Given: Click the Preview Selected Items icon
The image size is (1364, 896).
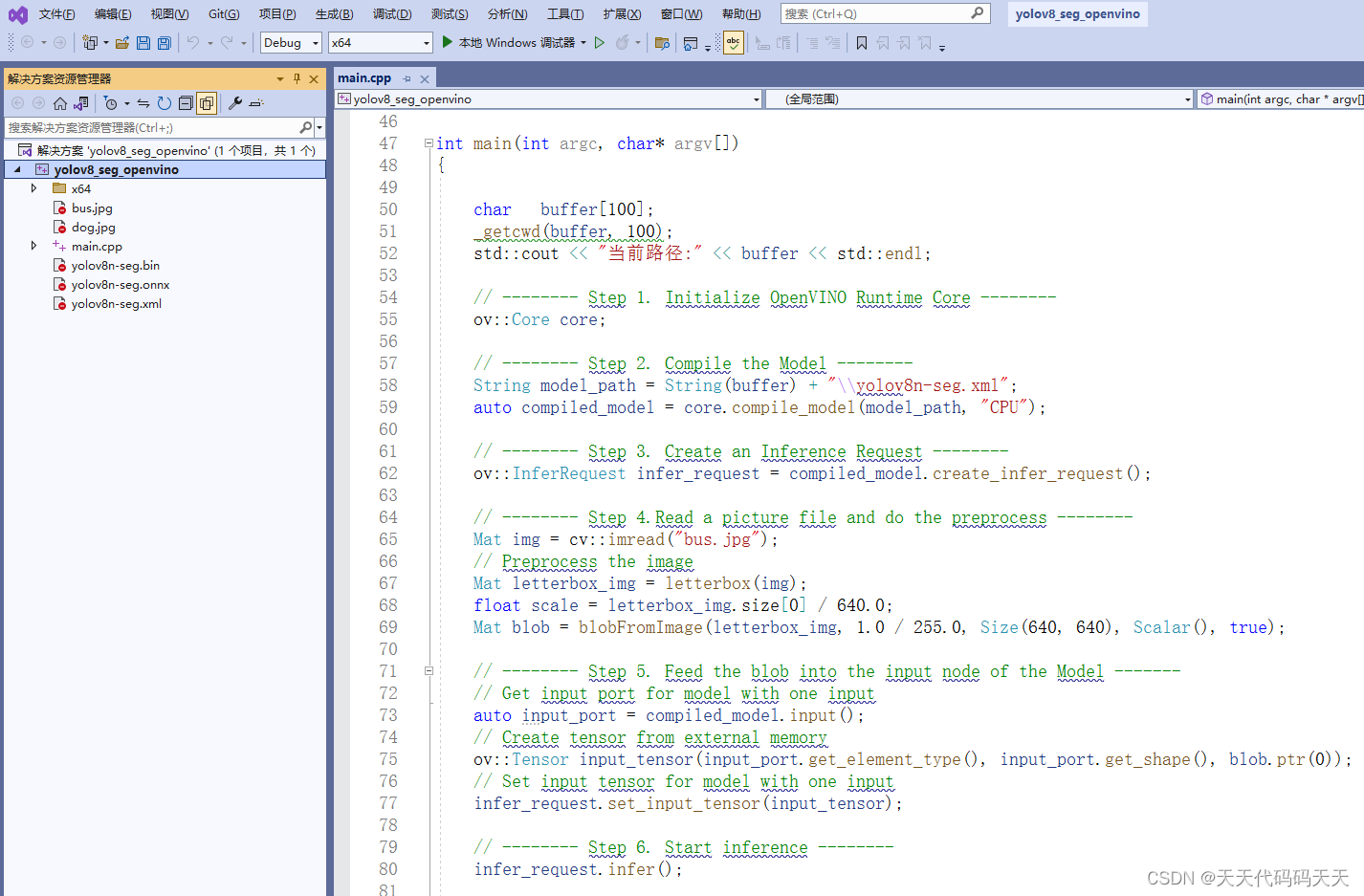Looking at the screenshot, I should click(x=255, y=103).
